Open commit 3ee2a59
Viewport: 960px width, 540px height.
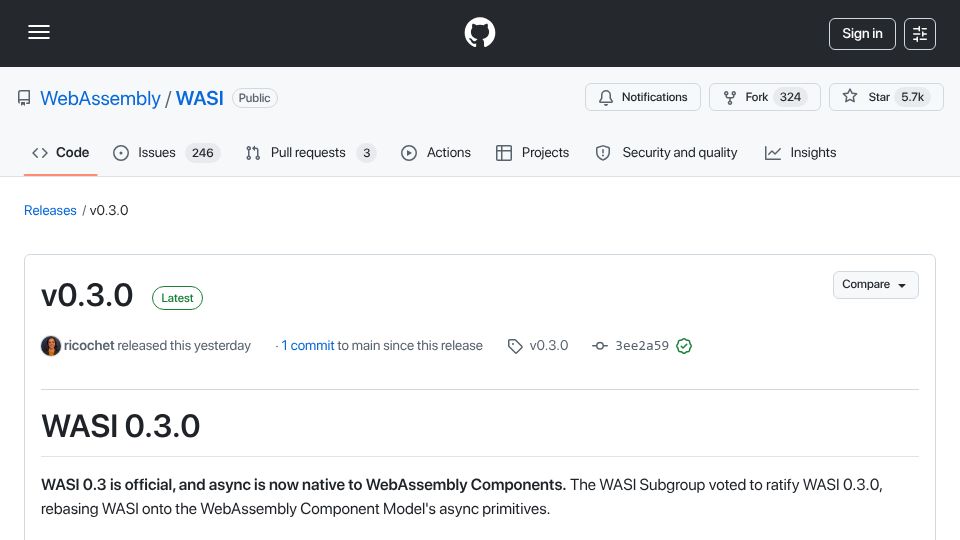click(x=642, y=345)
